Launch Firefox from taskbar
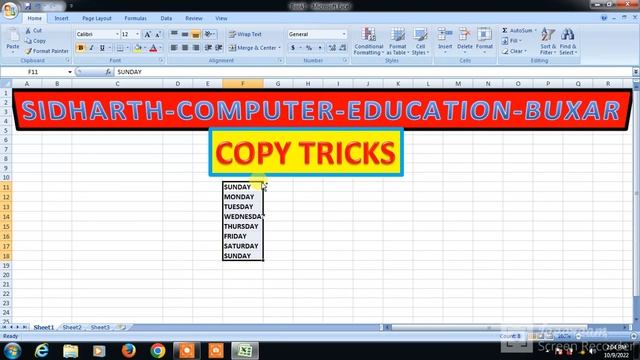The image size is (640, 360). point(129,351)
